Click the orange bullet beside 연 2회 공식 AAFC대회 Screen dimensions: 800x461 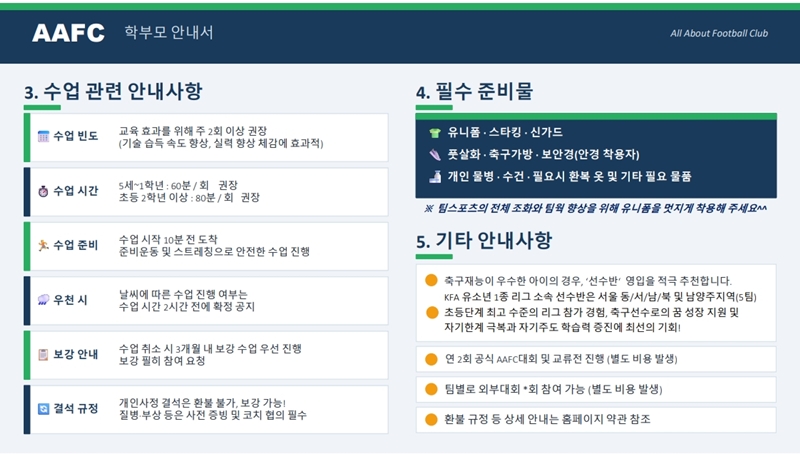(431, 359)
